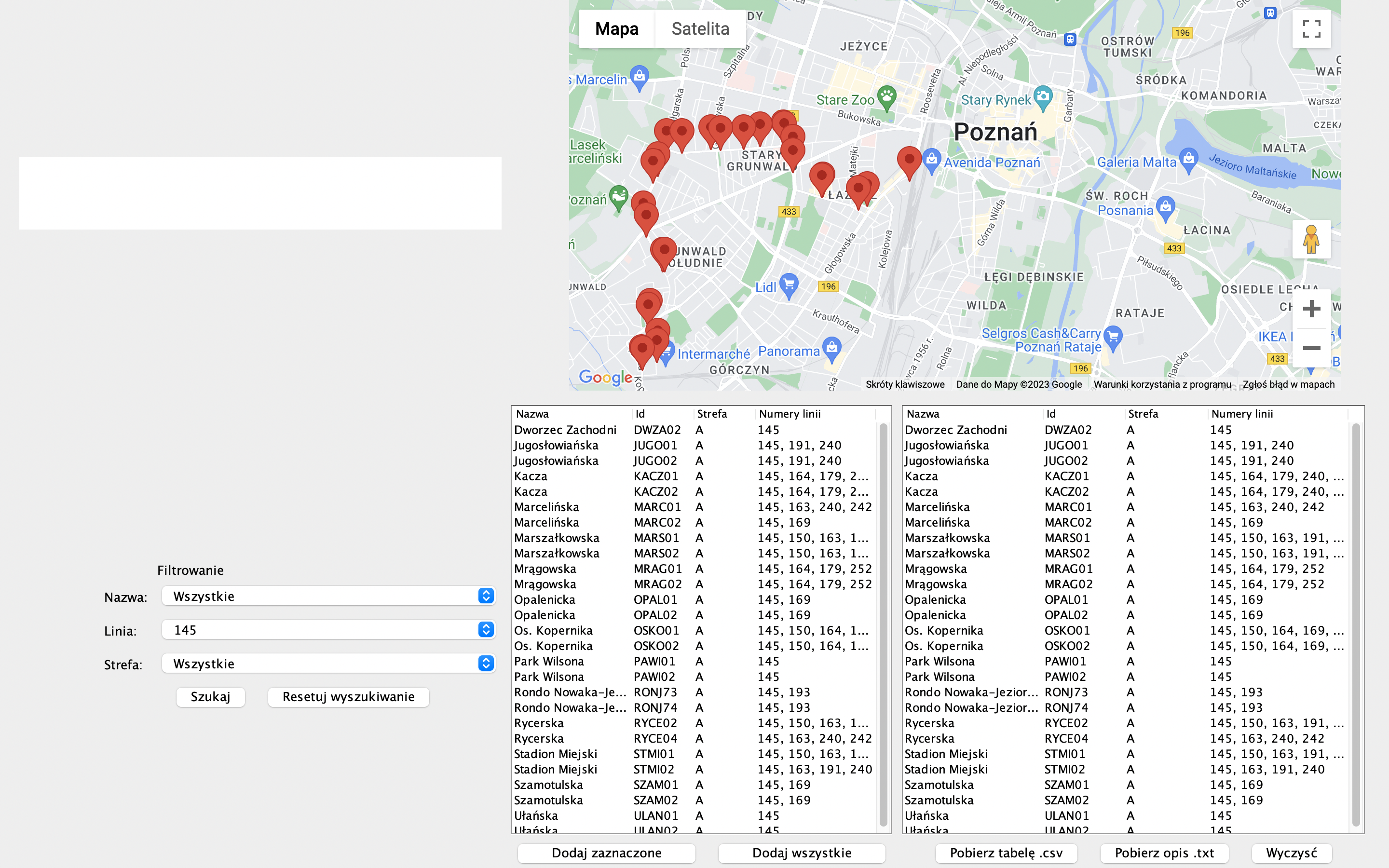
Task: Download table with Pobierz tabelę .csv
Action: [1006, 853]
